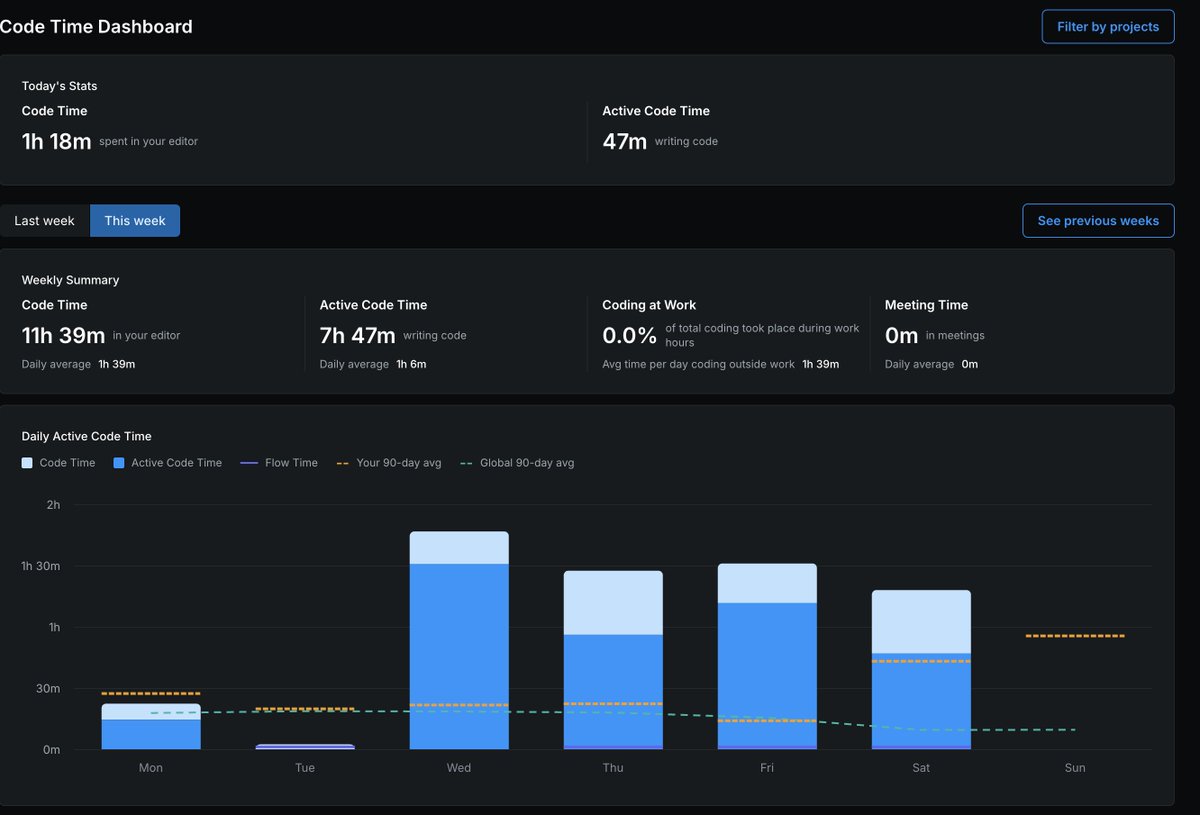The image size is (1200, 815).
Task: Switch to the Last week tab
Action: [44, 221]
